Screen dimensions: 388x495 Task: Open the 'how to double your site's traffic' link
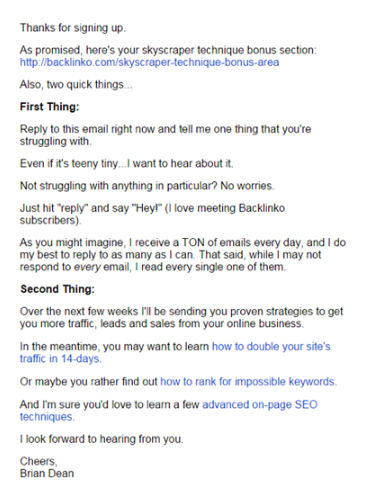pos(271,347)
